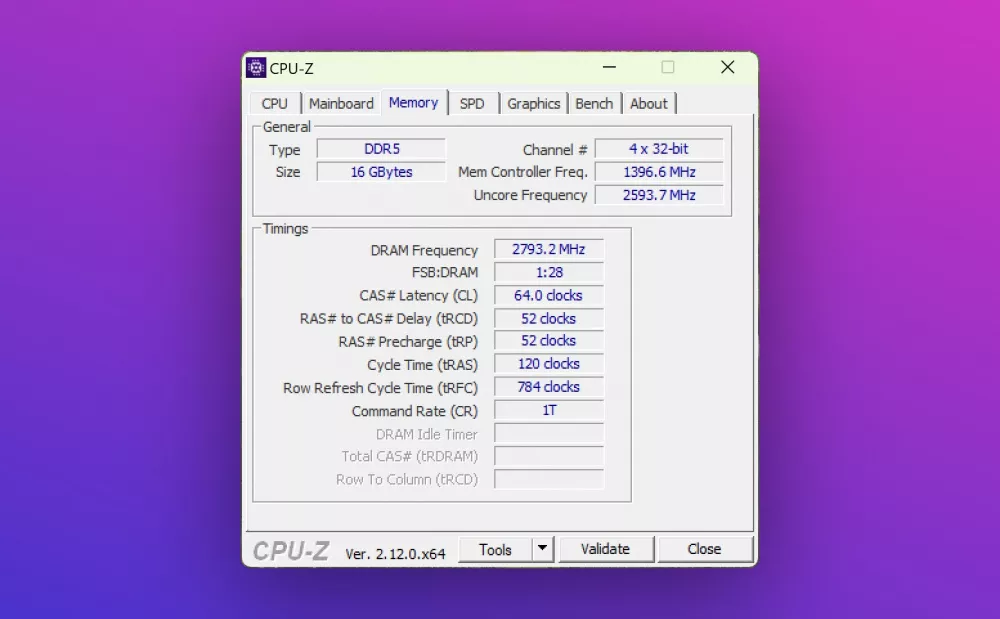Click the empty Row To Column field
The height and width of the screenshot is (619, 1000).
pyautogui.click(x=548, y=479)
